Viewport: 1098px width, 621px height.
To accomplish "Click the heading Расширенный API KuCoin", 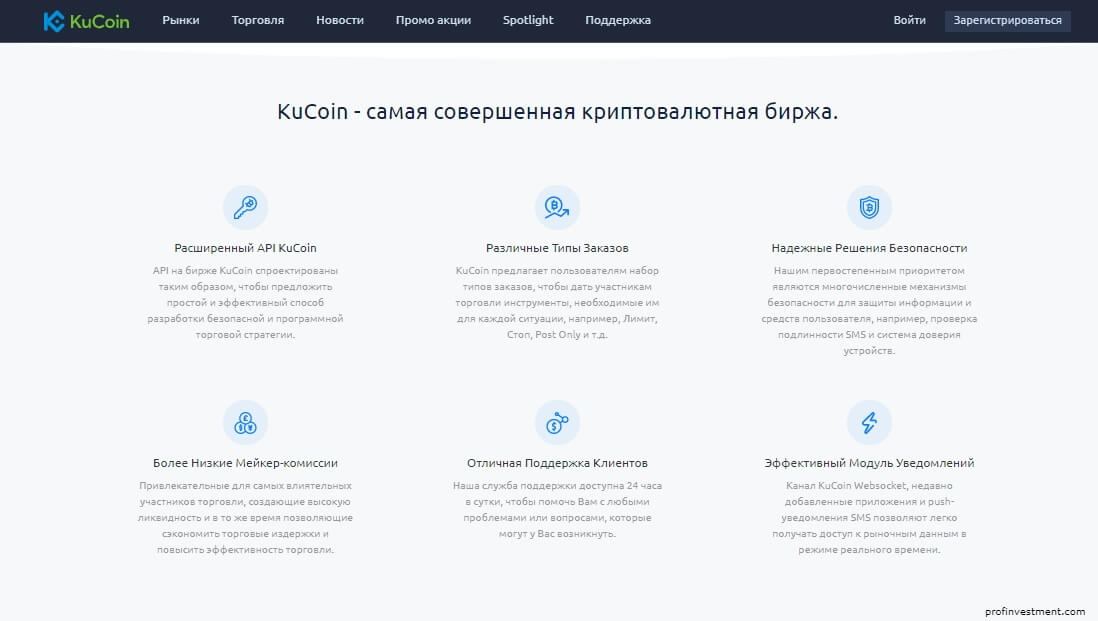I will pyautogui.click(x=245, y=248).
